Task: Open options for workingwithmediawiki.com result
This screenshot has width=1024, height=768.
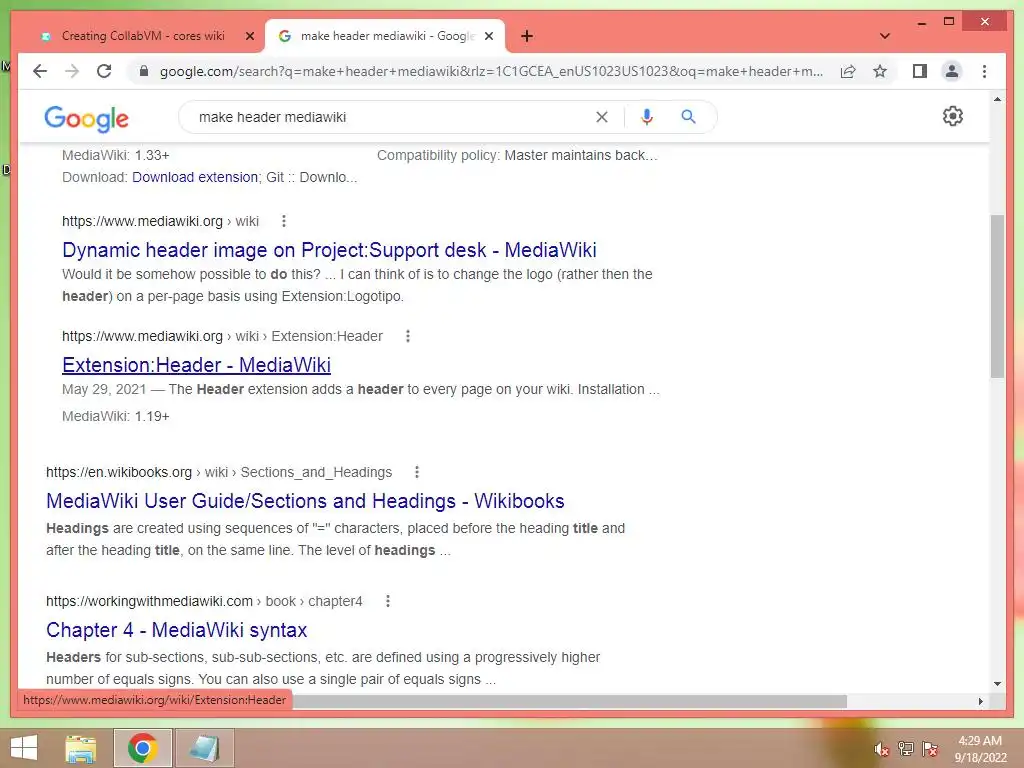Action: point(387,601)
